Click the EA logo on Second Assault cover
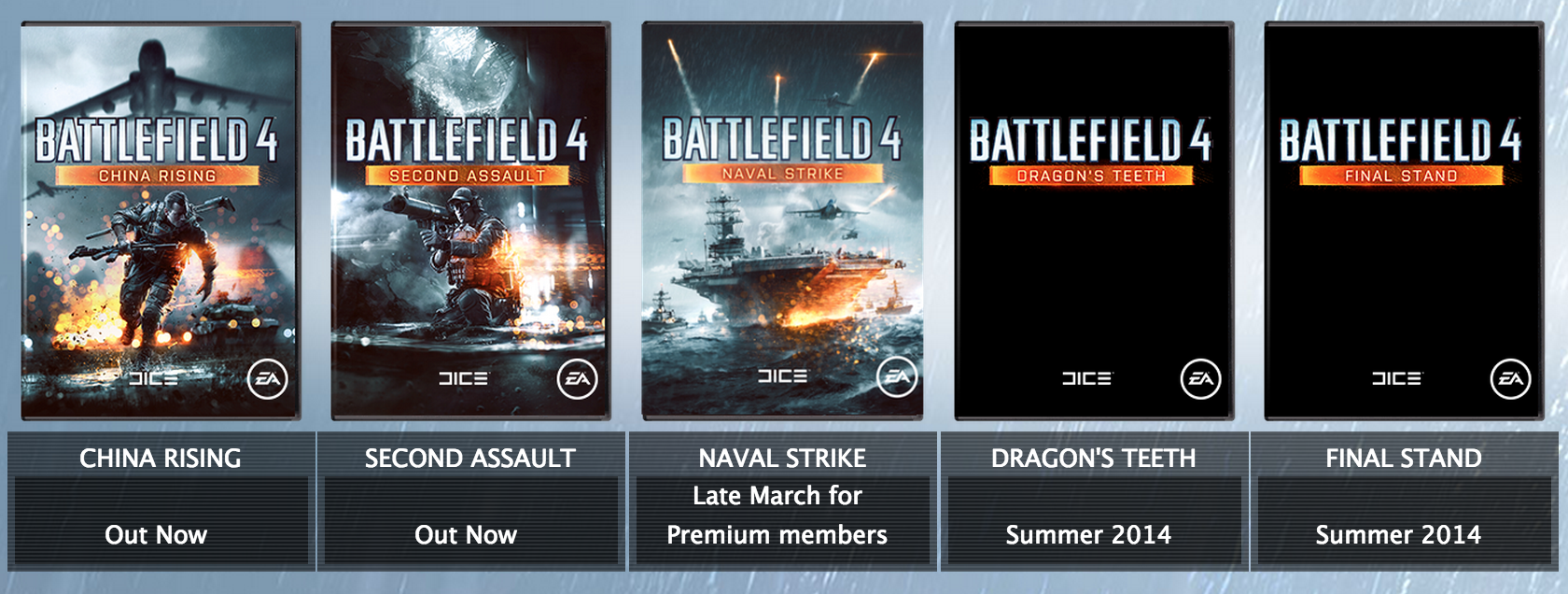This screenshot has width=1568, height=594. 578,379
